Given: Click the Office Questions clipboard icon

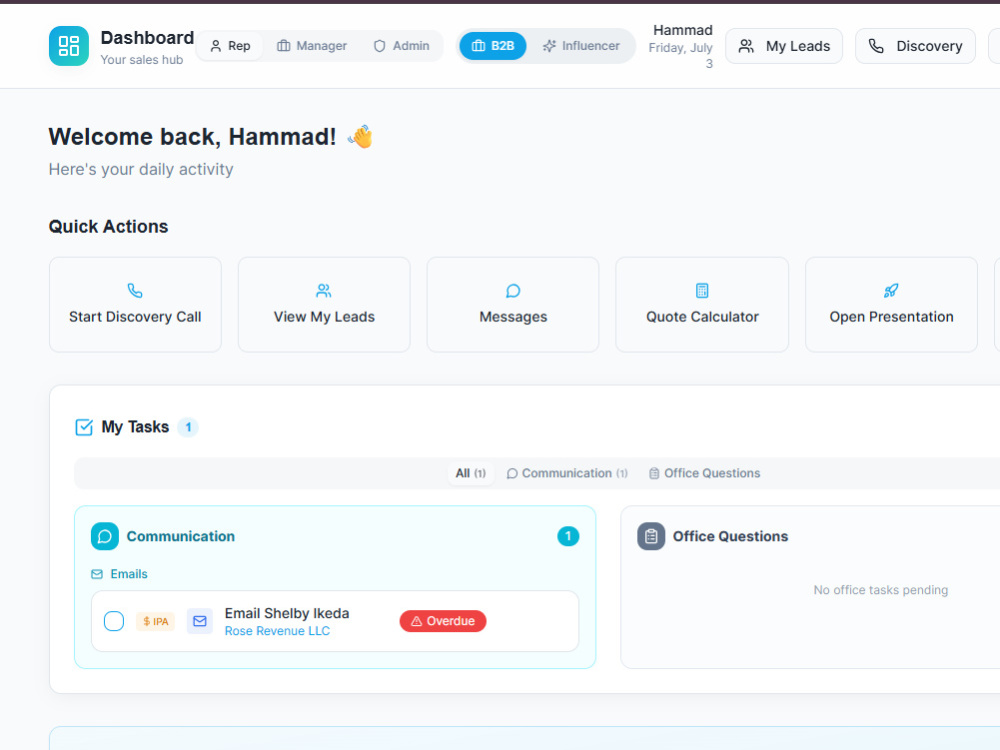Looking at the screenshot, I should pyautogui.click(x=651, y=536).
